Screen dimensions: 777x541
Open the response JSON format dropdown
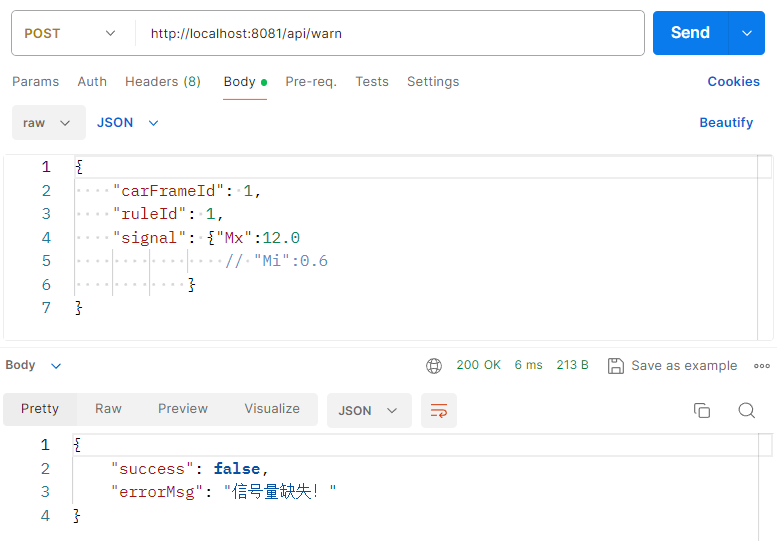(369, 410)
